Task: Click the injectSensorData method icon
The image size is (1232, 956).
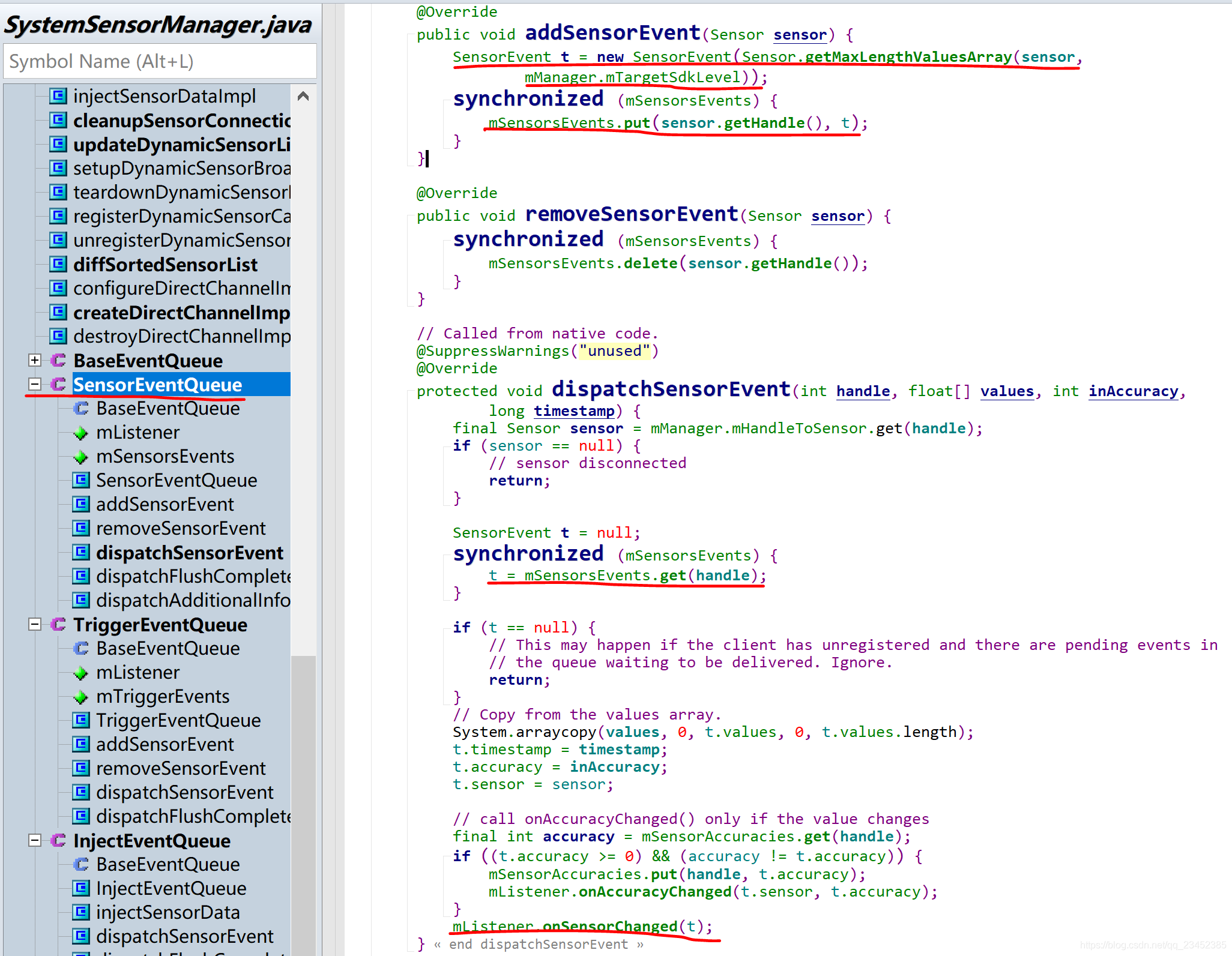Action: tap(81, 912)
